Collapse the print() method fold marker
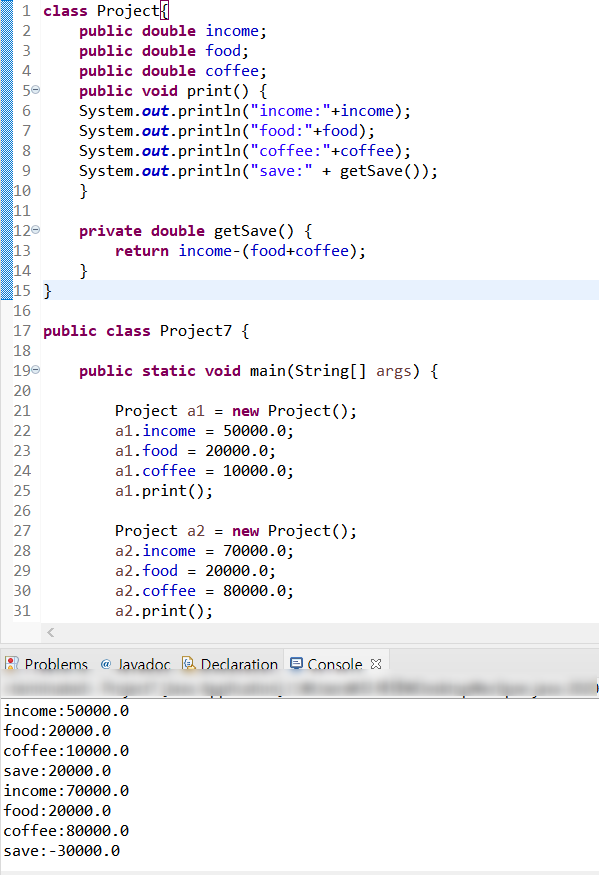Screen dimensions: 599x875 tap(36, 89)
